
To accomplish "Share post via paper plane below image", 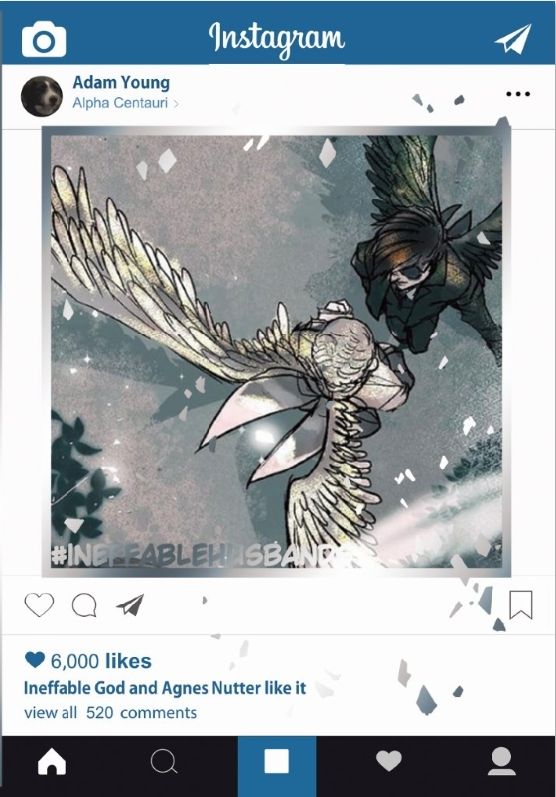I will pyautogui.click(x=130, y=605).
